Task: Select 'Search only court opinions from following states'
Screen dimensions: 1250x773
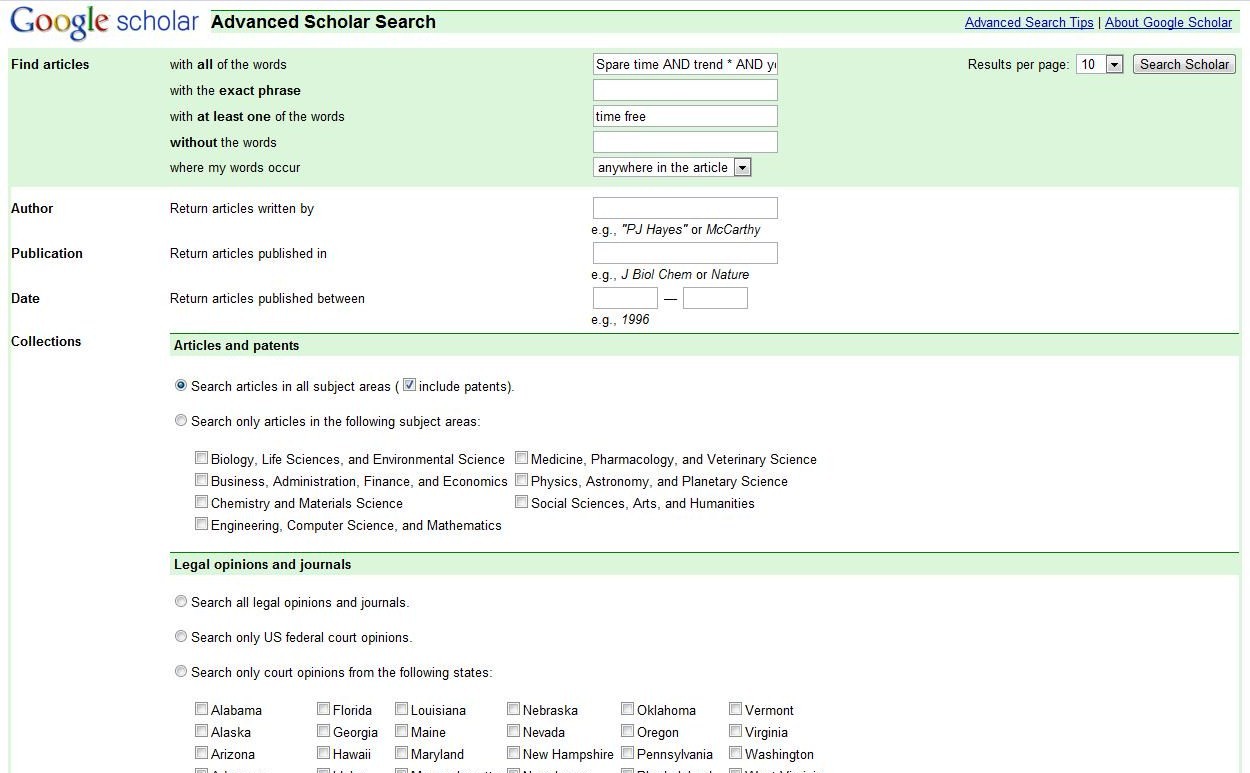Action: point(181,671)
